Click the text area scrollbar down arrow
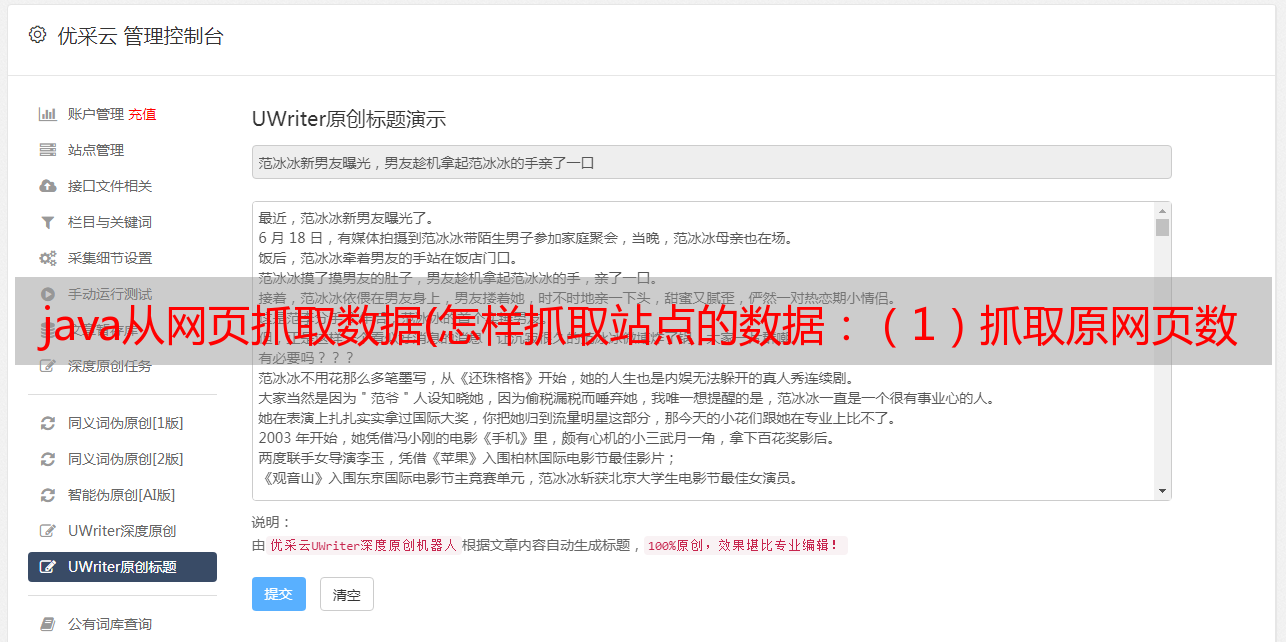1286x642 pixels. pos(1162,491)
